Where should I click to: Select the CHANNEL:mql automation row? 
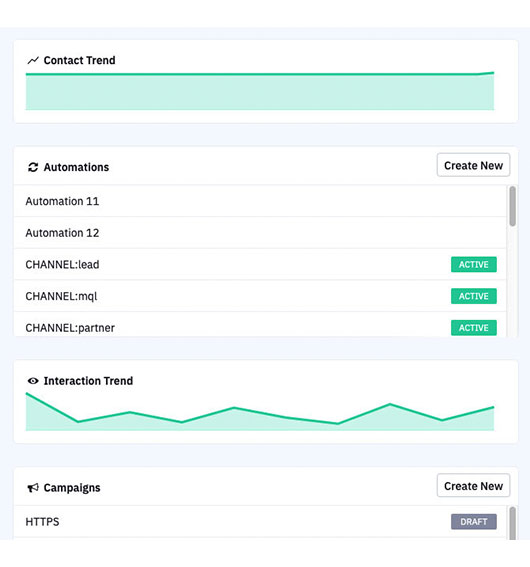[260, 296]
